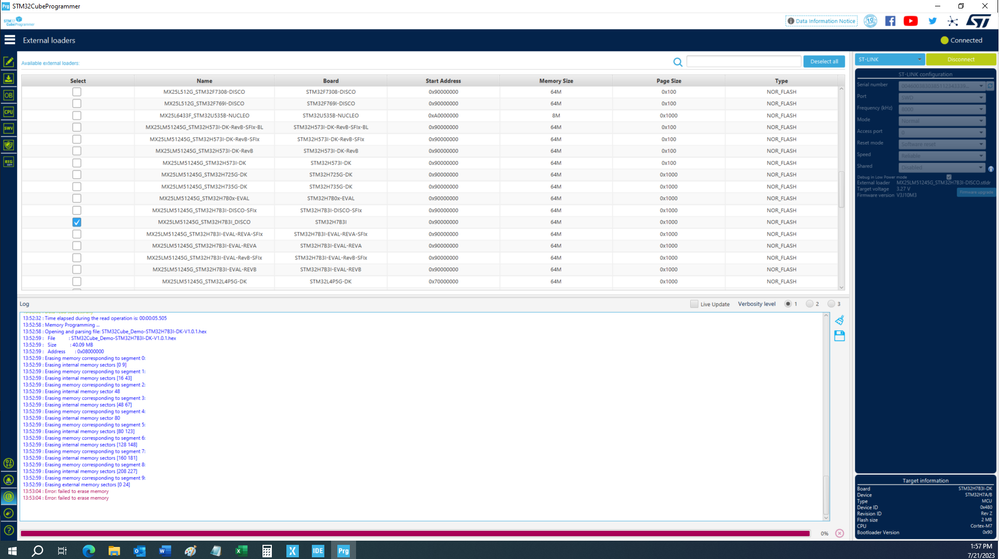
Task: Open the ST Facebook page icon
Action: 890,21
